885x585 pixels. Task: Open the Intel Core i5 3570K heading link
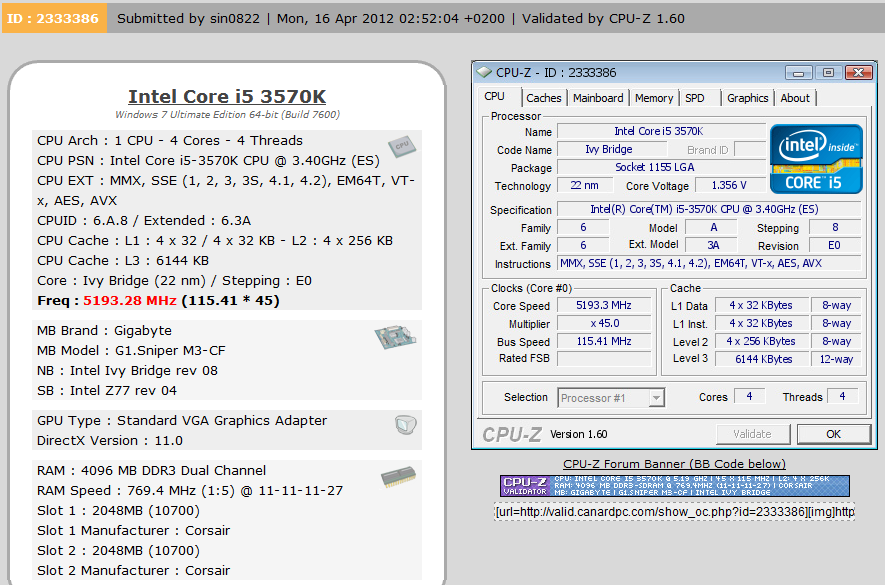pyautogui.click(x=227, y=97)
